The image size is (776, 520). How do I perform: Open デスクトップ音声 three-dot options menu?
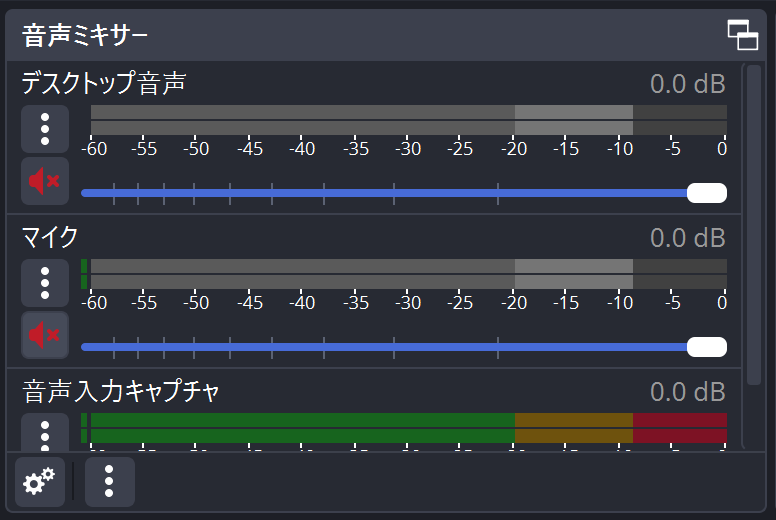tap(45, 129)
